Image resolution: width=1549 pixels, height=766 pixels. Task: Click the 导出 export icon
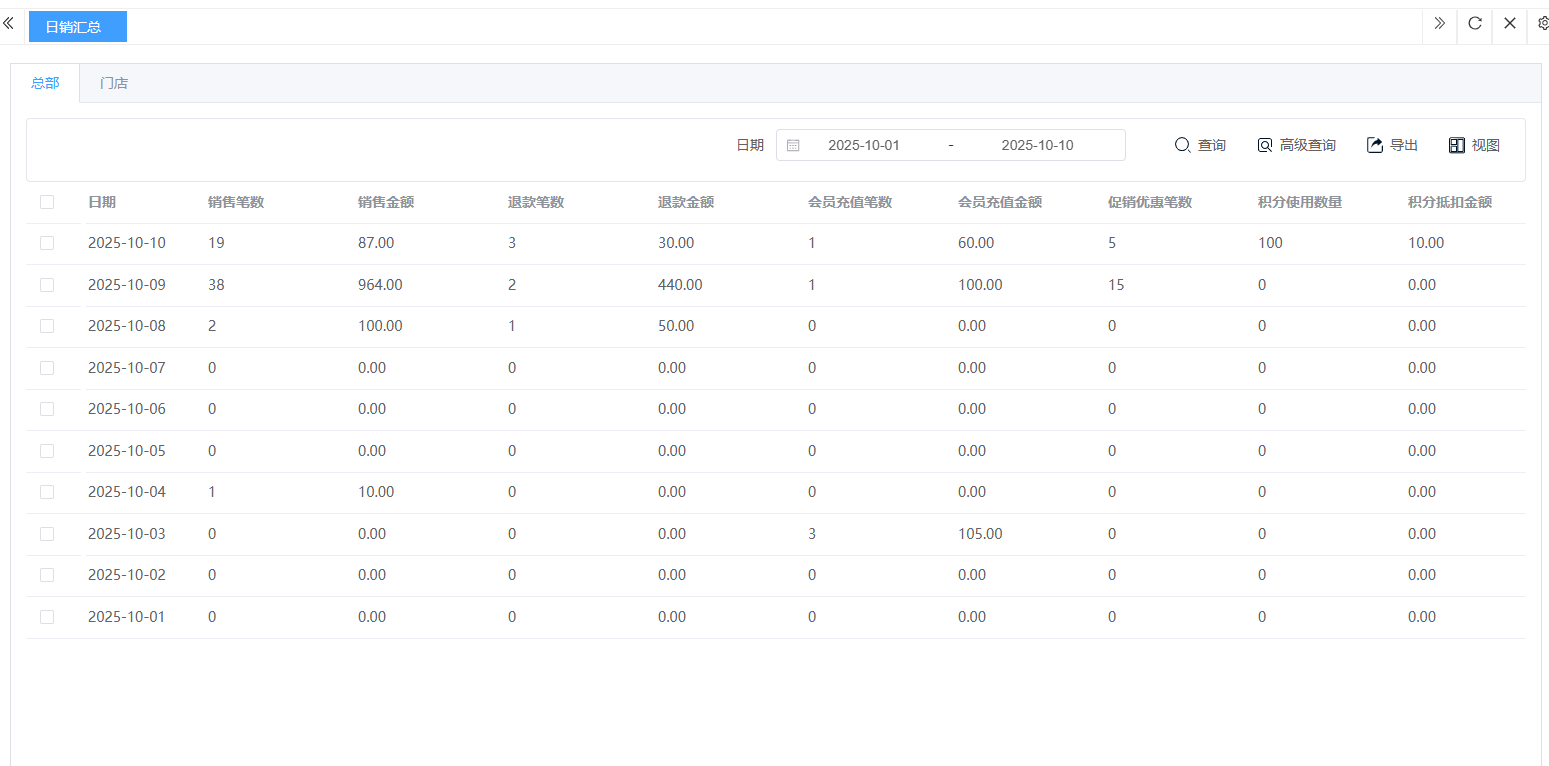tap(1375, 145)
